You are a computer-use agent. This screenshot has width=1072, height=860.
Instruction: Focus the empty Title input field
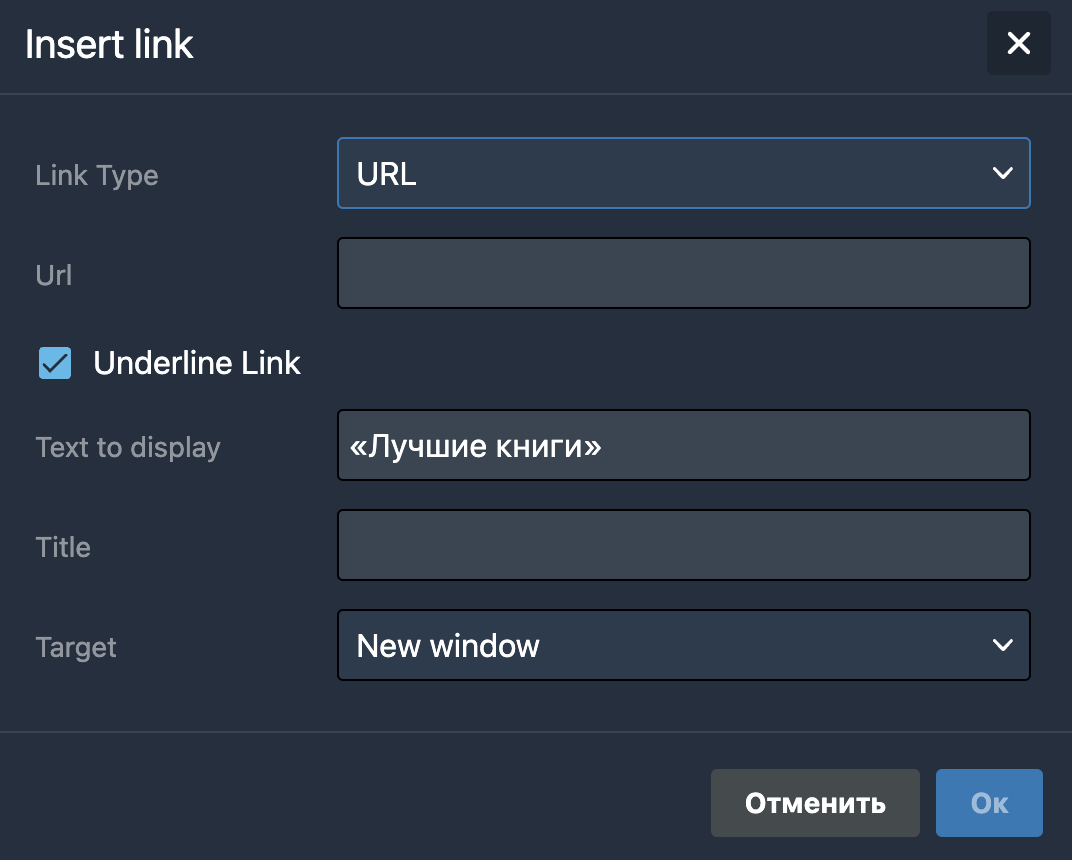pos(684,545)
